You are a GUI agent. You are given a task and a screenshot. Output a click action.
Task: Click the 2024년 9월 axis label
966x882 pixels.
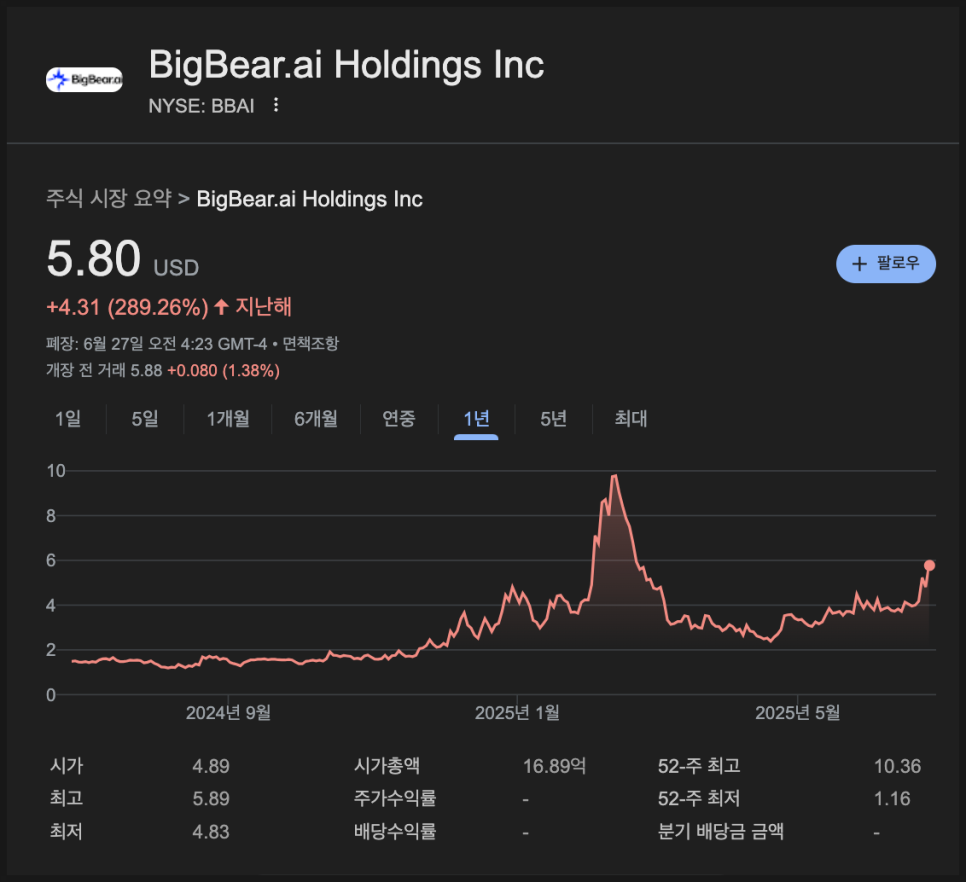229,713
